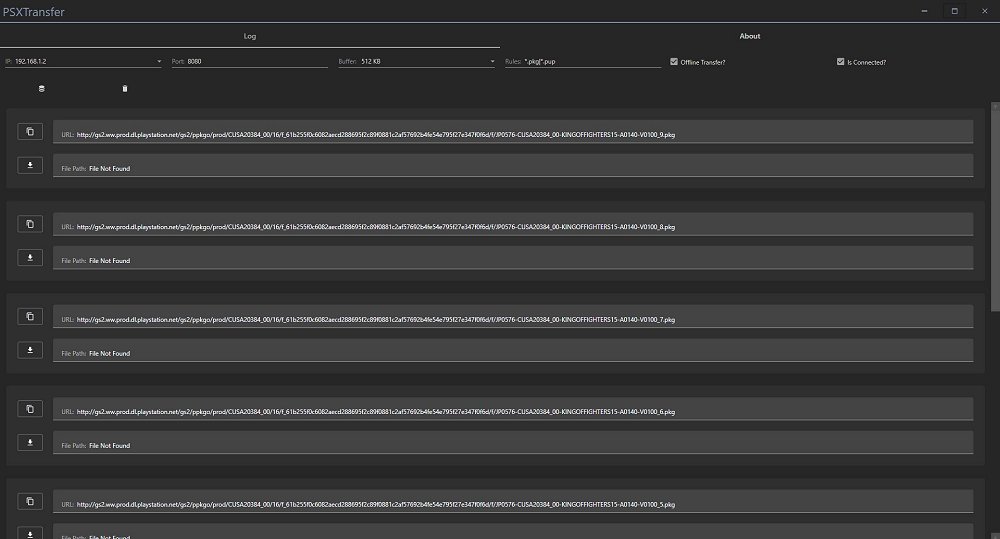This screenshot has width=1000, height=539.
Task: Click the download icon under the V0100_9.pkg URL
Action: [30, 165]
